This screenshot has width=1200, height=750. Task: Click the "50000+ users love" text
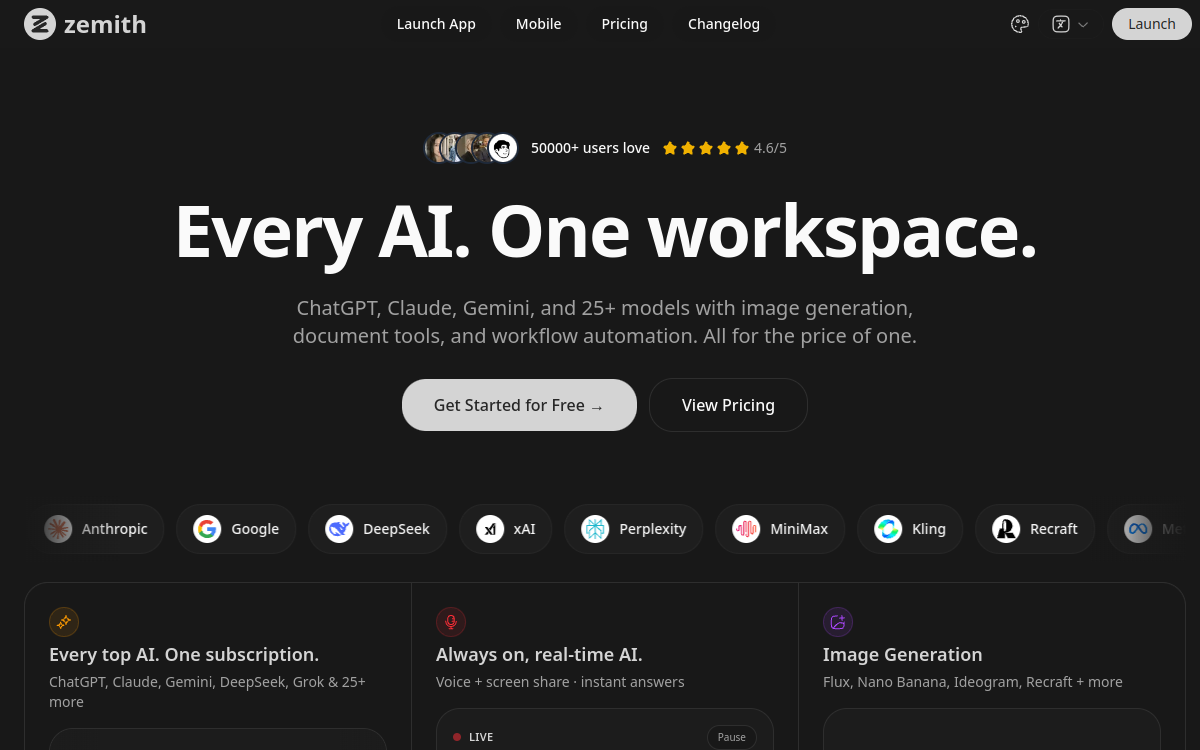point(590,148)
